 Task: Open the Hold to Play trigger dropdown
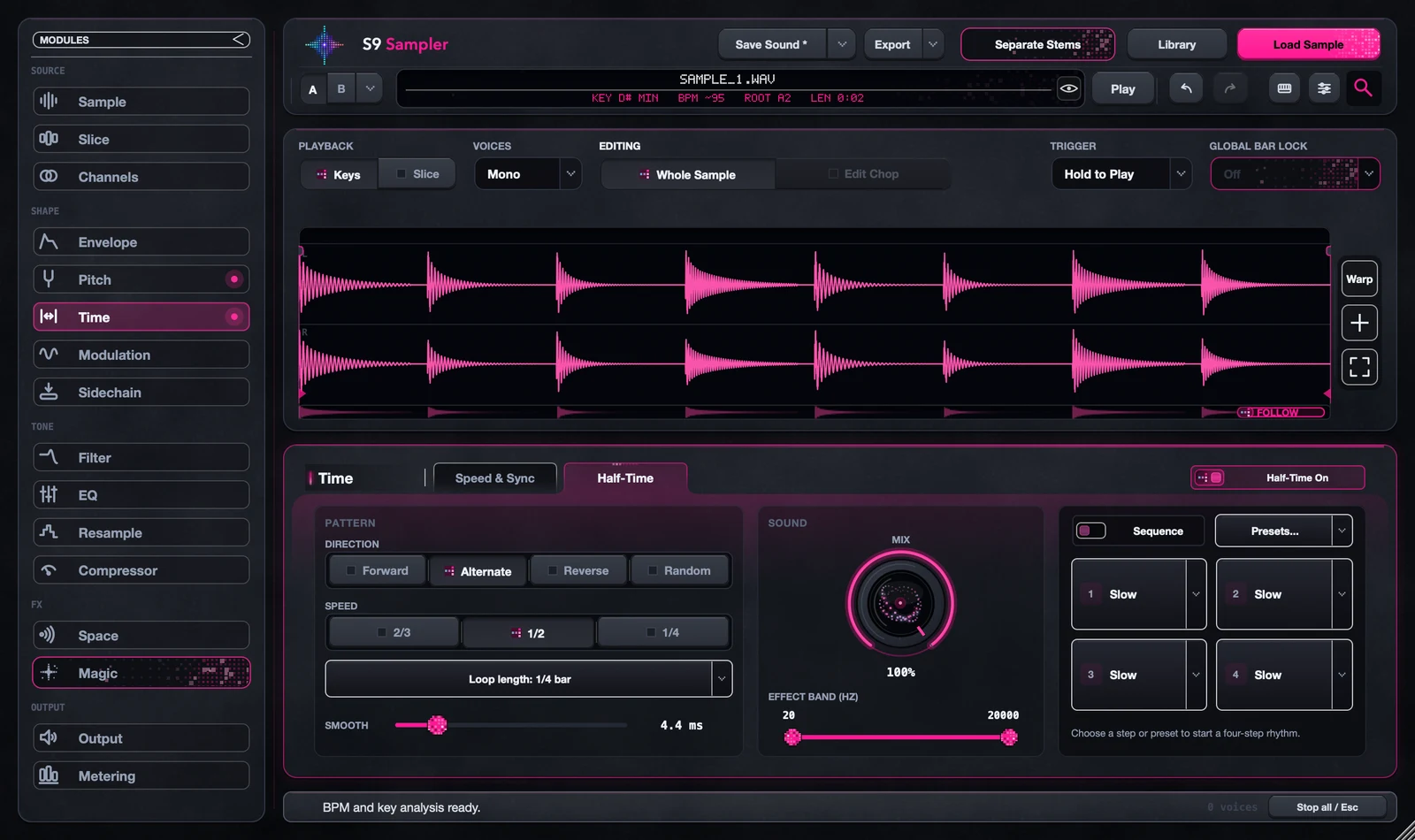coord(1121,174)
